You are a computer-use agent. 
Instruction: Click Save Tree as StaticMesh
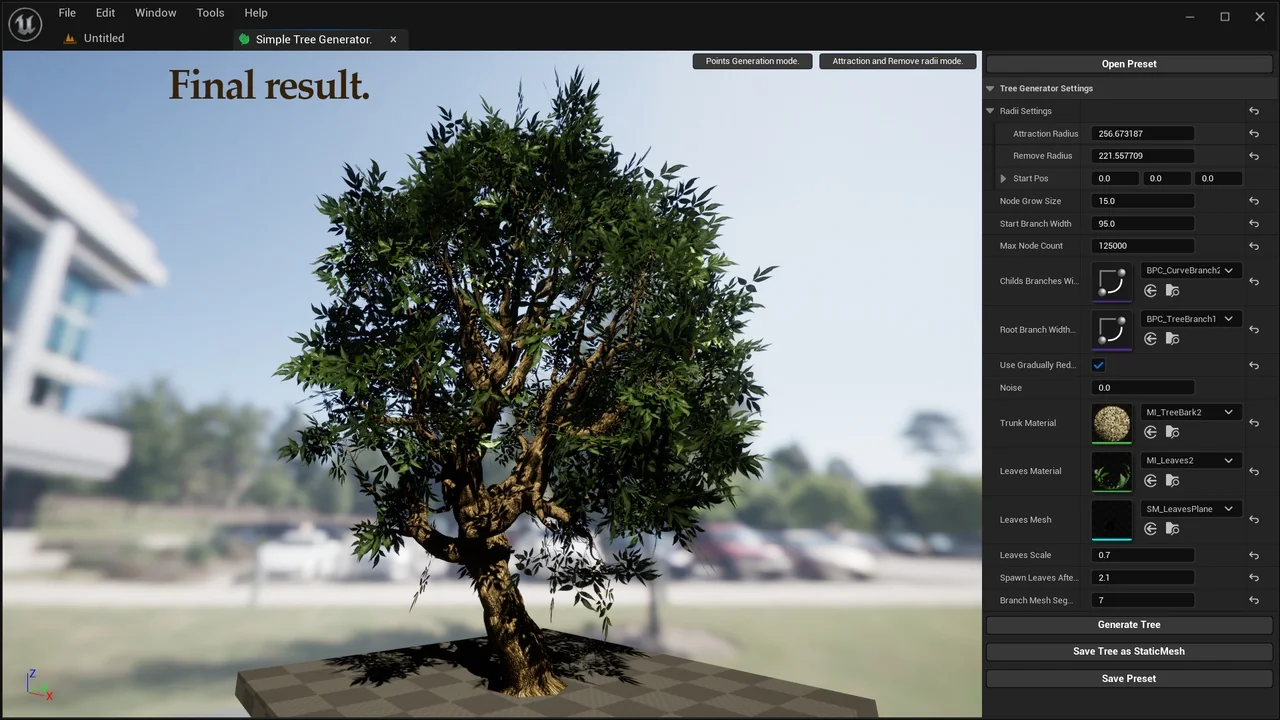point(1128,651)
